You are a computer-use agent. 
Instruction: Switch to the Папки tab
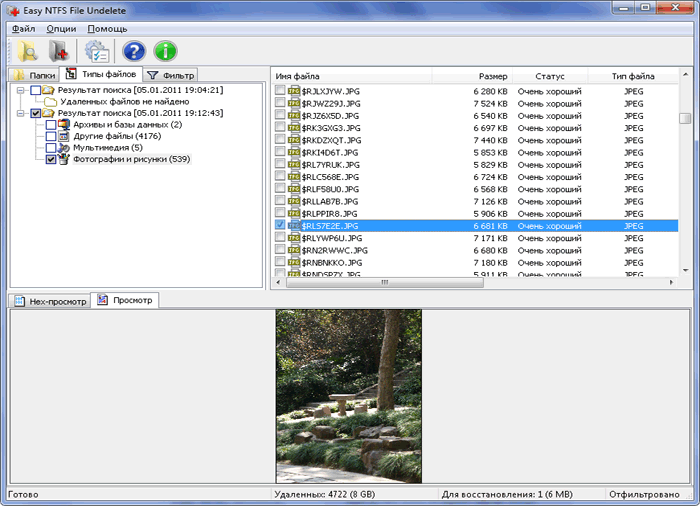pyautogui.click(x=35, y=75)
